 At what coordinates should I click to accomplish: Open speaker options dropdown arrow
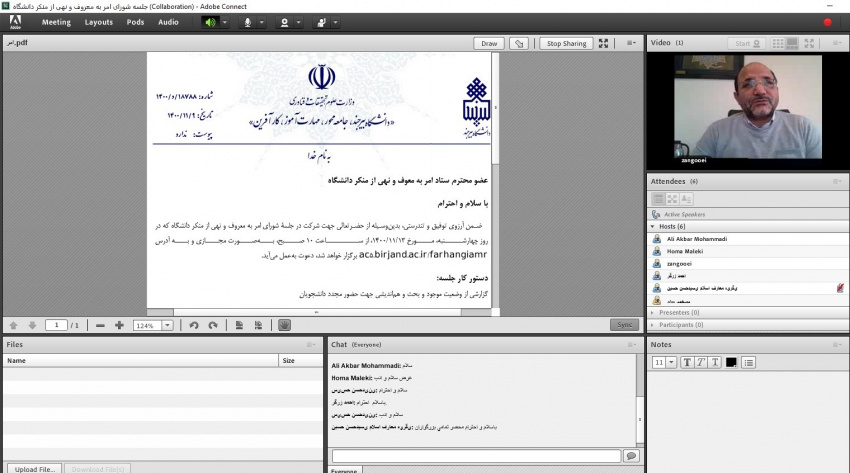click(224, 22)
